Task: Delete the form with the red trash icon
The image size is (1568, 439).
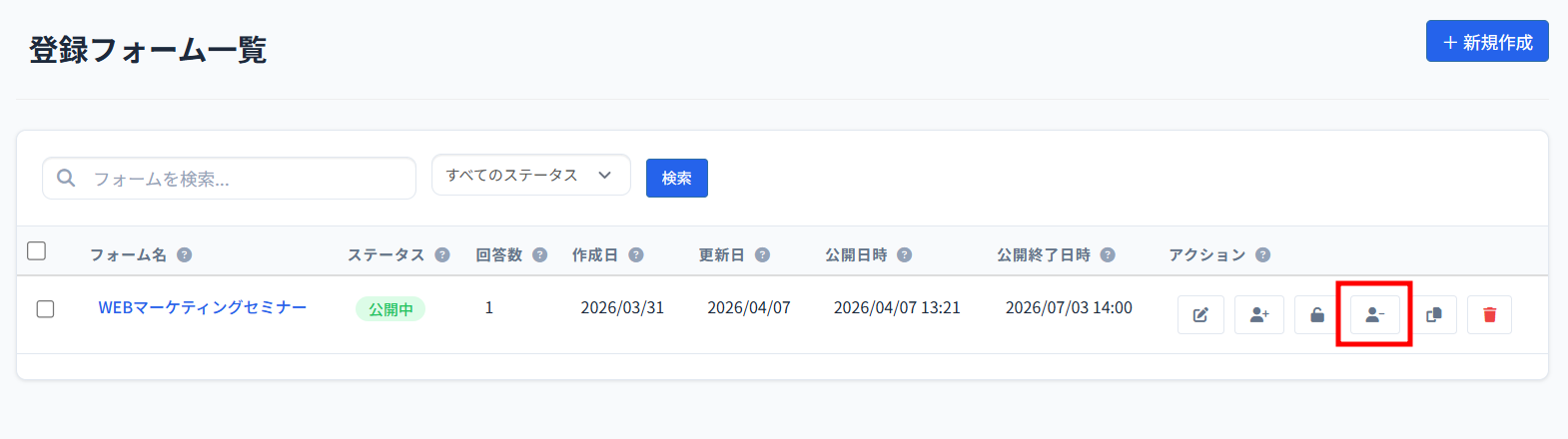Action: 1489,315
